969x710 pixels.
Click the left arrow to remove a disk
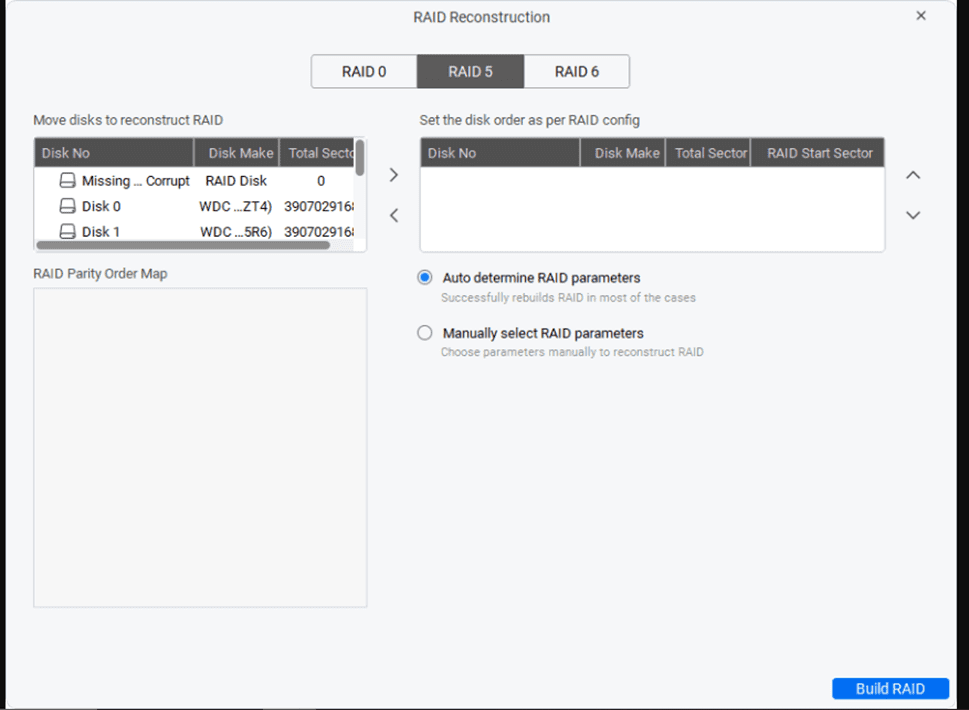tap(393, 214)
